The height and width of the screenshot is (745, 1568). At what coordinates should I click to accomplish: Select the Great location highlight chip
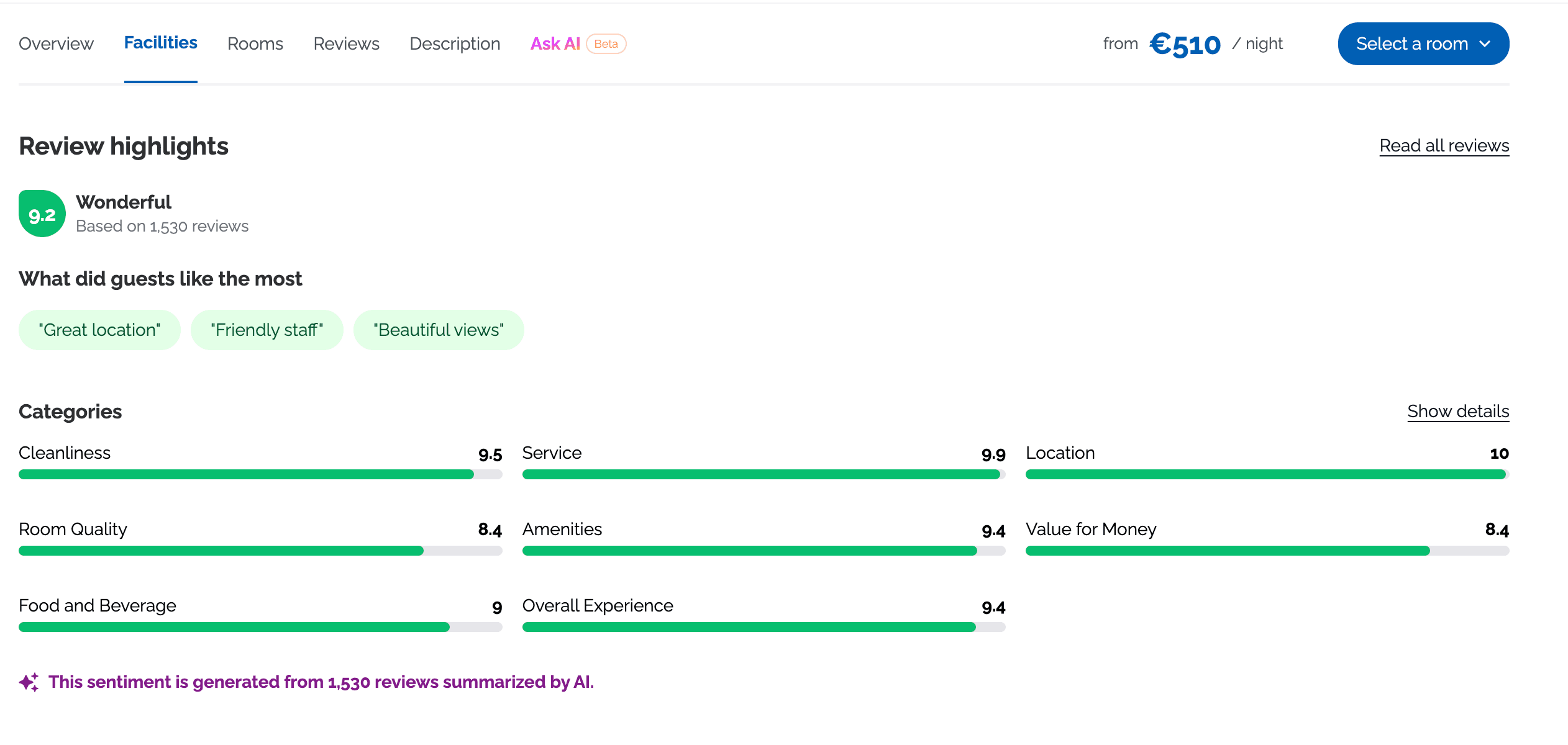pyautogui.click(x=99, y=330)
